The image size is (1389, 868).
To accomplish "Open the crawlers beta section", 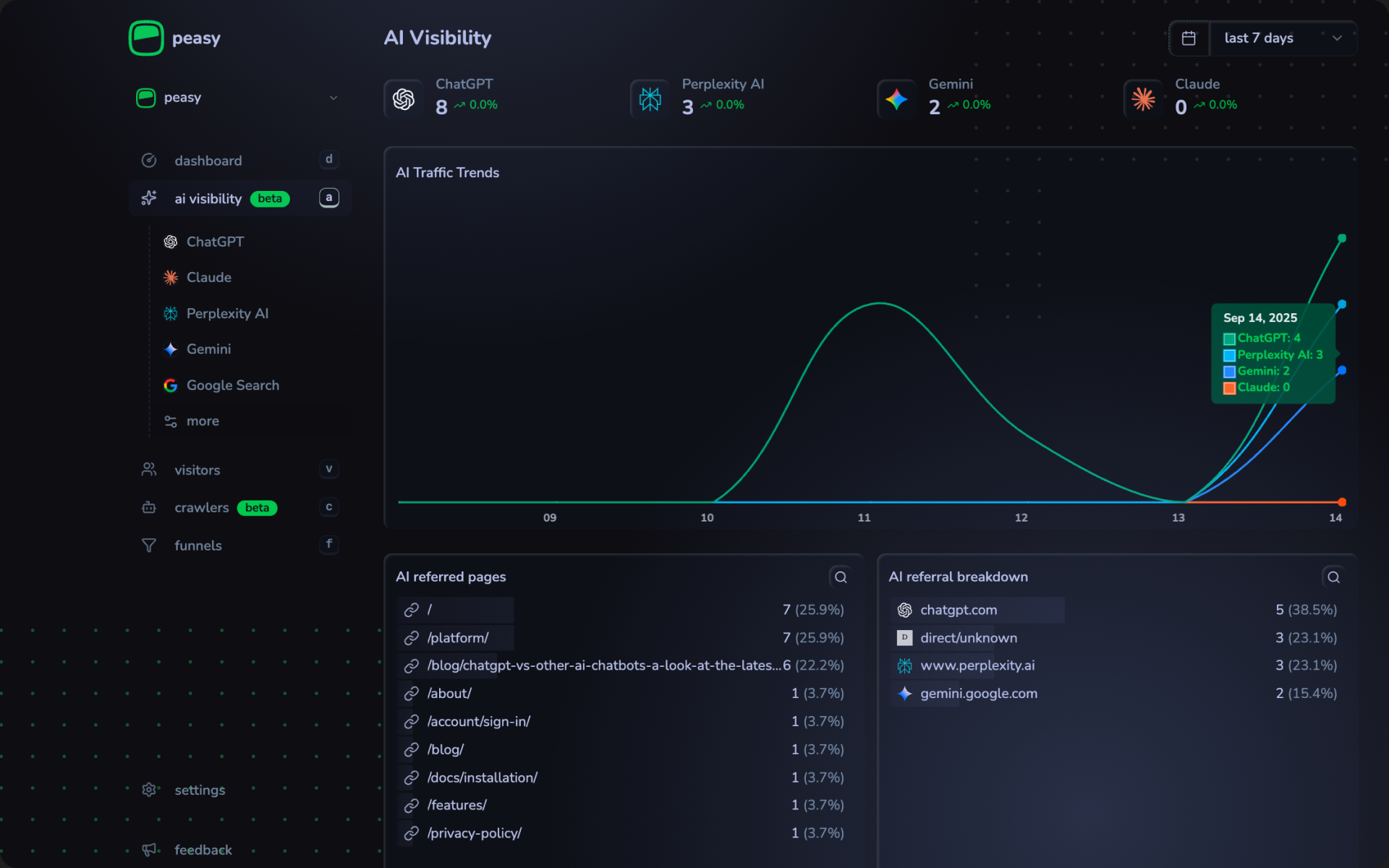I will (x=202, y=508).
